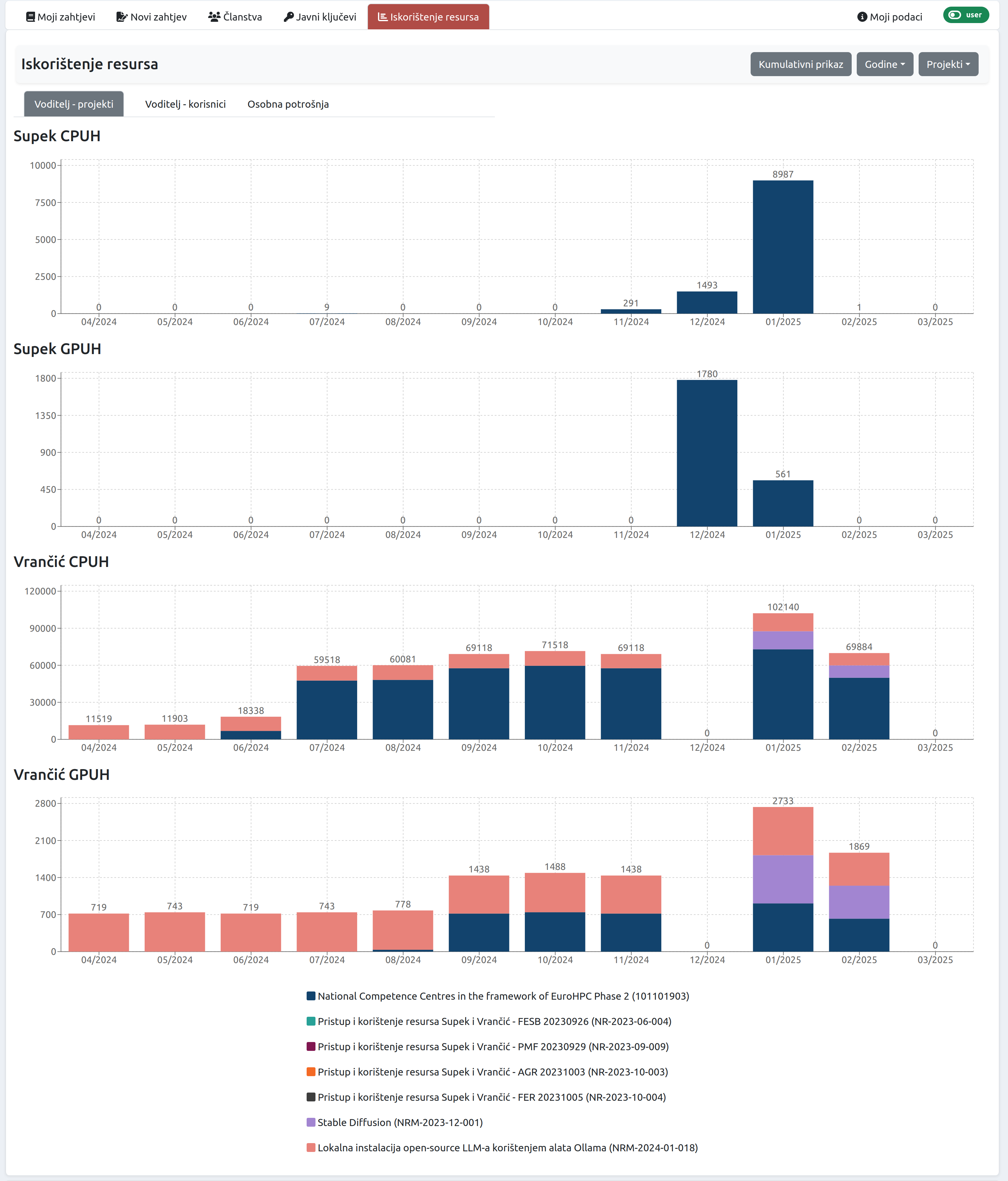Click Vrančić GPUH 01/2025 bar of 2733

pyautogui.click(x=783, y=879)
